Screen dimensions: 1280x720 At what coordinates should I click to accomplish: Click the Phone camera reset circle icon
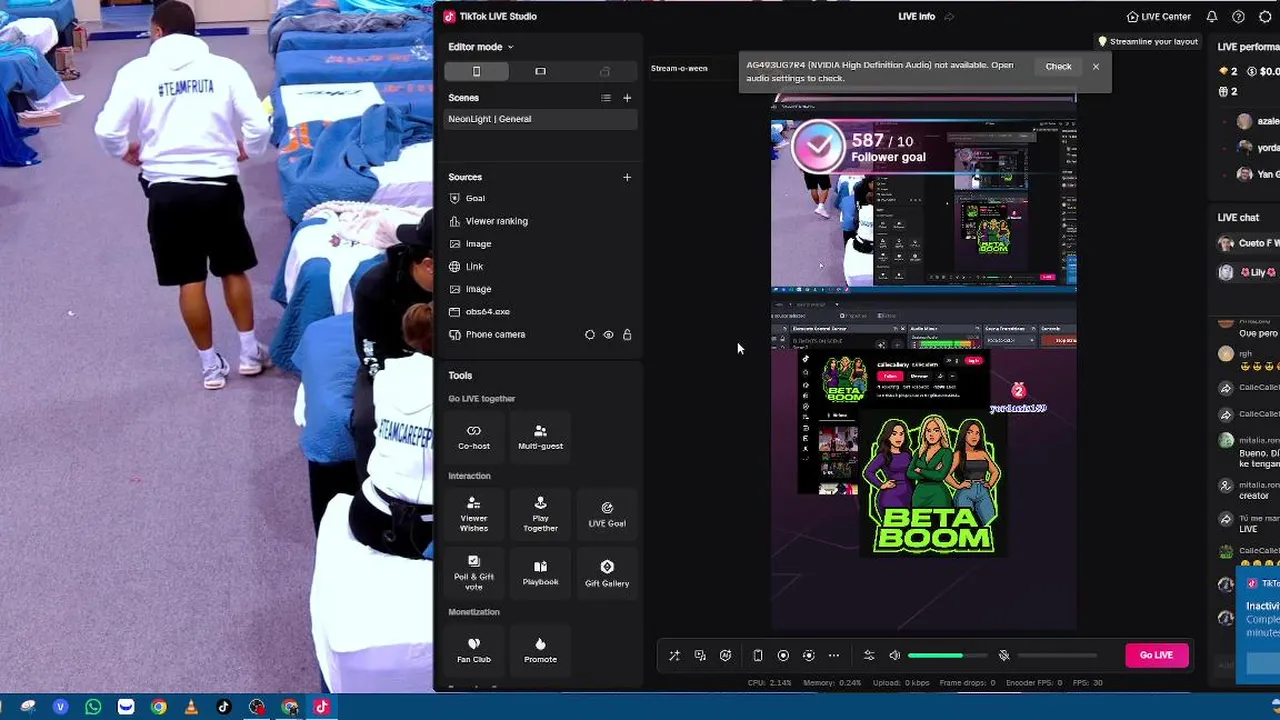[x=589, y=335]
